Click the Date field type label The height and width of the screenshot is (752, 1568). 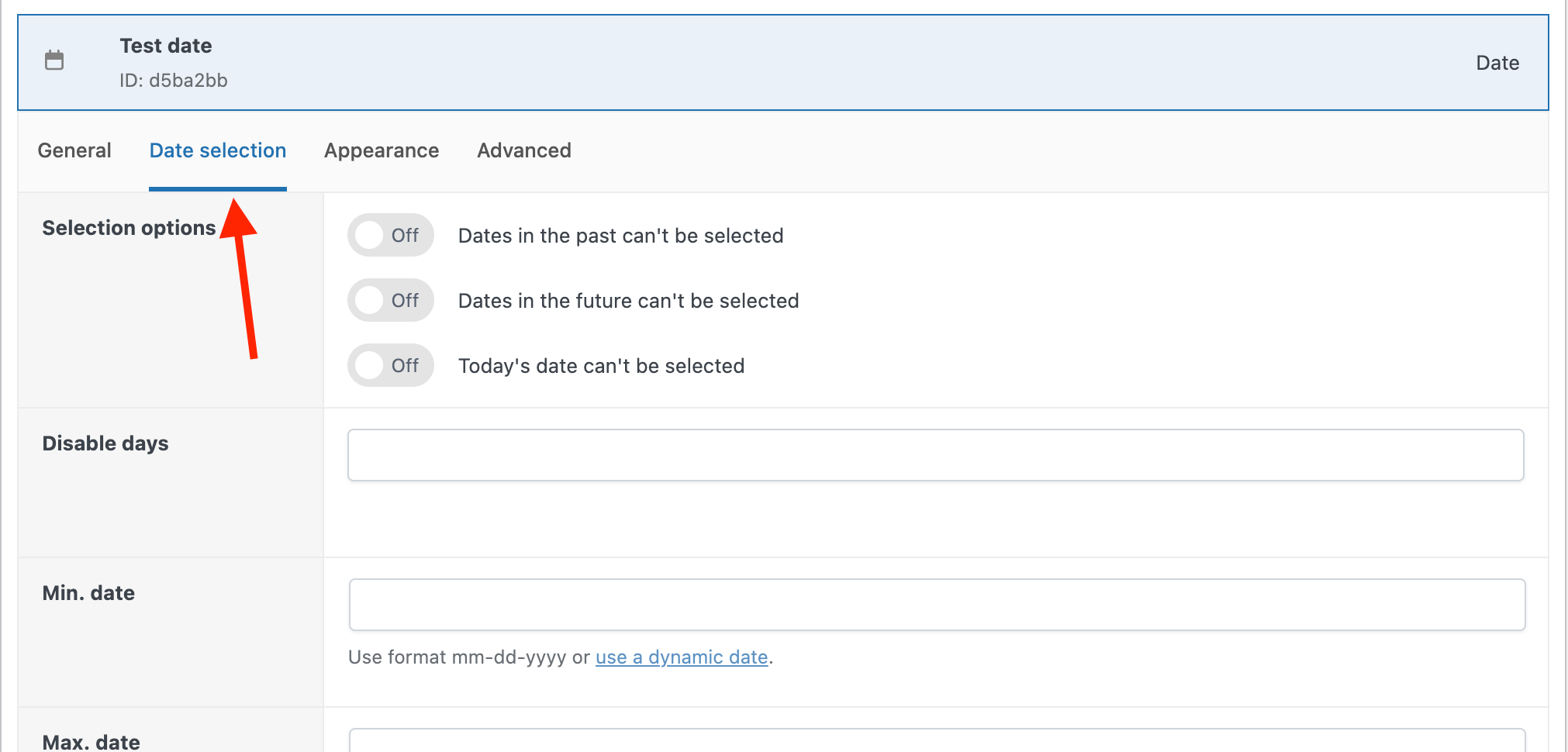1497,63
